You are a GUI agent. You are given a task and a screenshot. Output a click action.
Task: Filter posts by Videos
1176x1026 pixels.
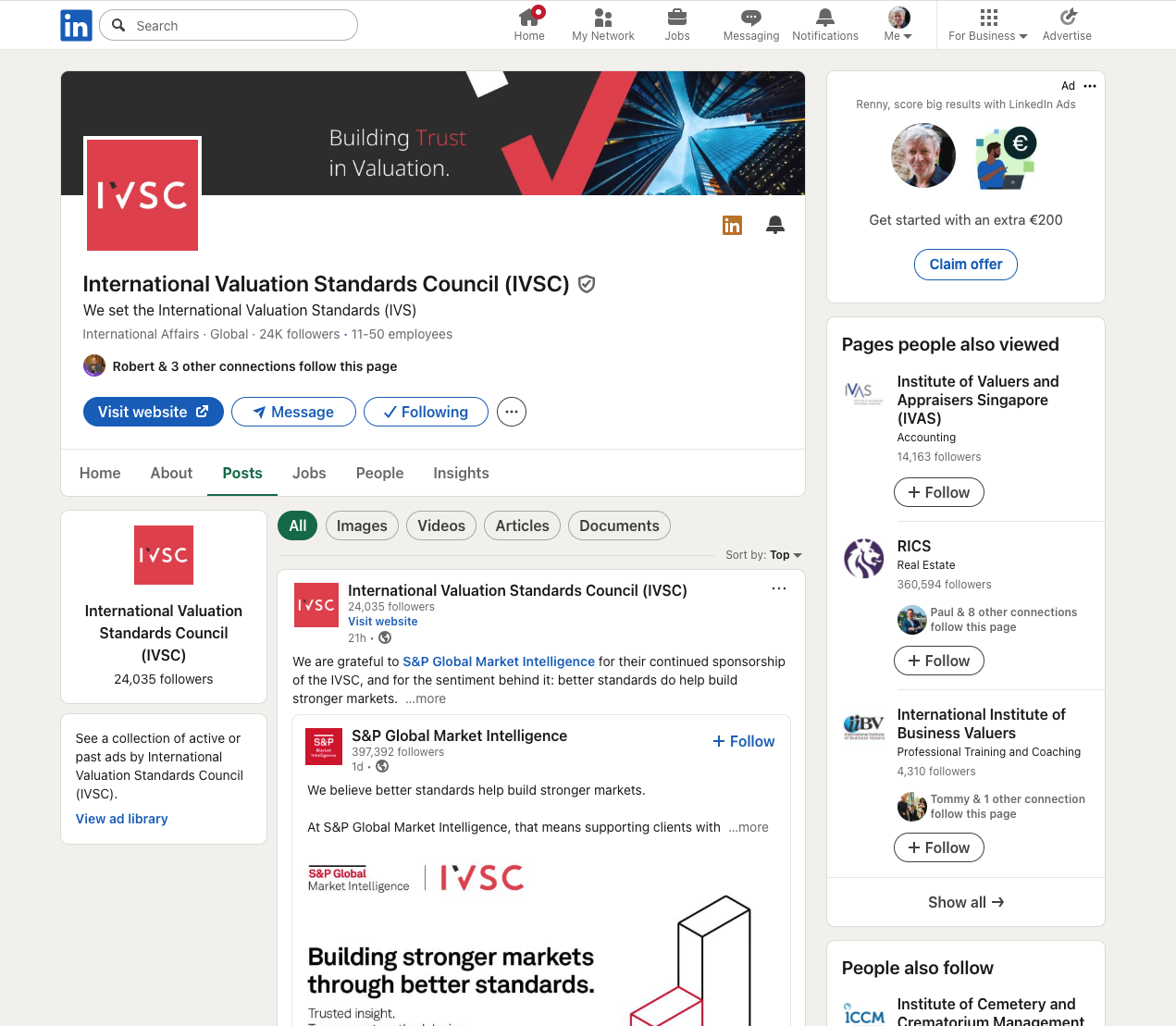[x=441, y=525]
